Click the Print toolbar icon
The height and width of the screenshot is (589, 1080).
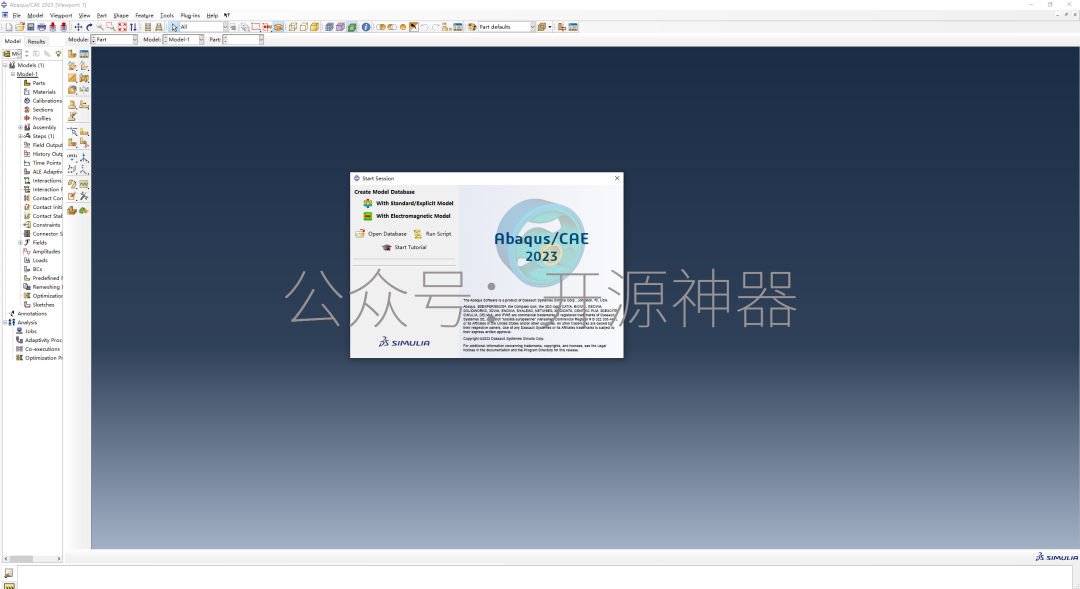[41, 27]
